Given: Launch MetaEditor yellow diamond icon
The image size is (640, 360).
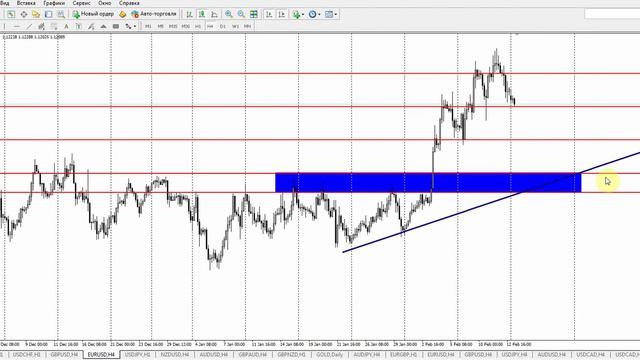Looking at the screenshot, I should point(122,14).
